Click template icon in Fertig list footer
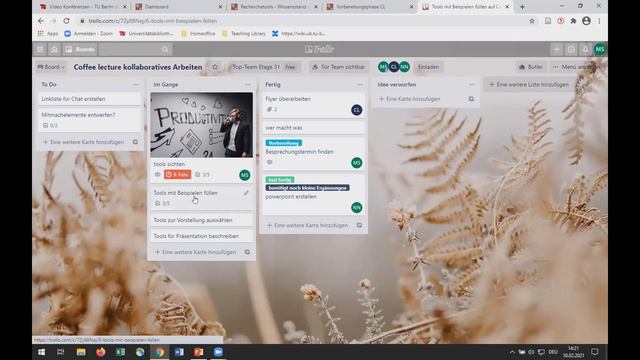This screenshot has height=360, width=640. (359, 225)
